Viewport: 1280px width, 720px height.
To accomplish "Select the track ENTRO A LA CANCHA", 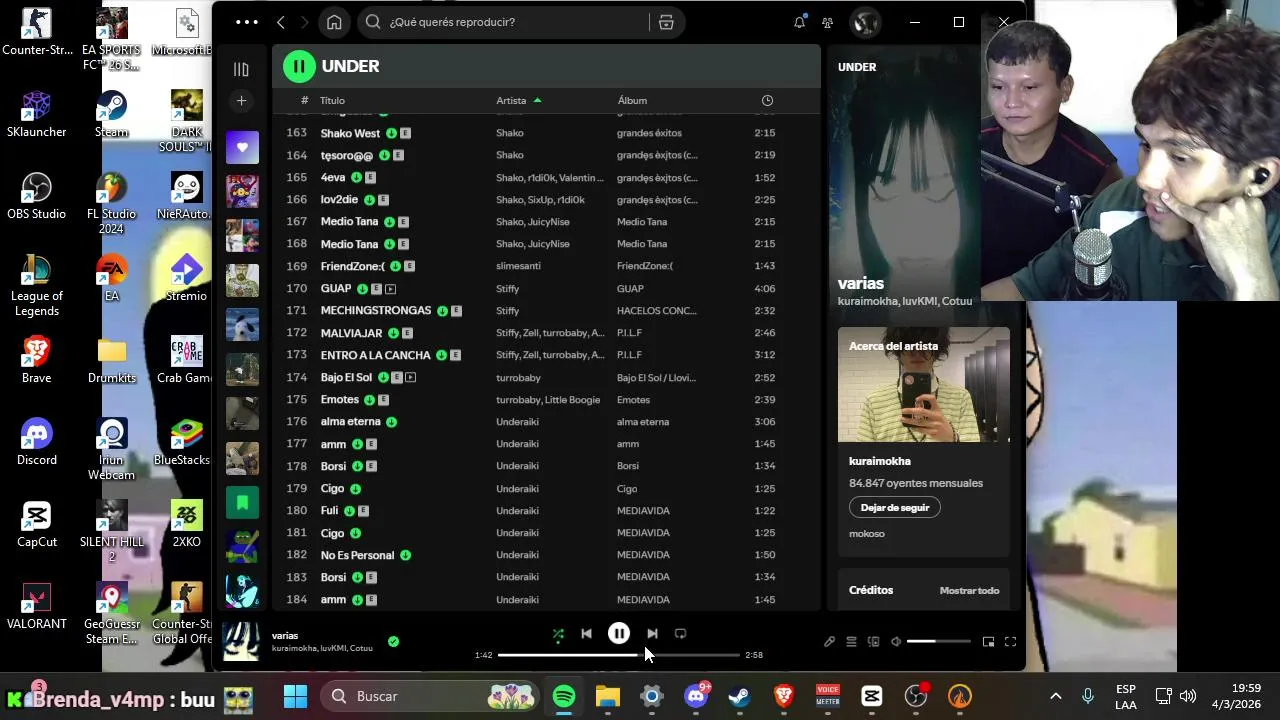I will (375, 355).
